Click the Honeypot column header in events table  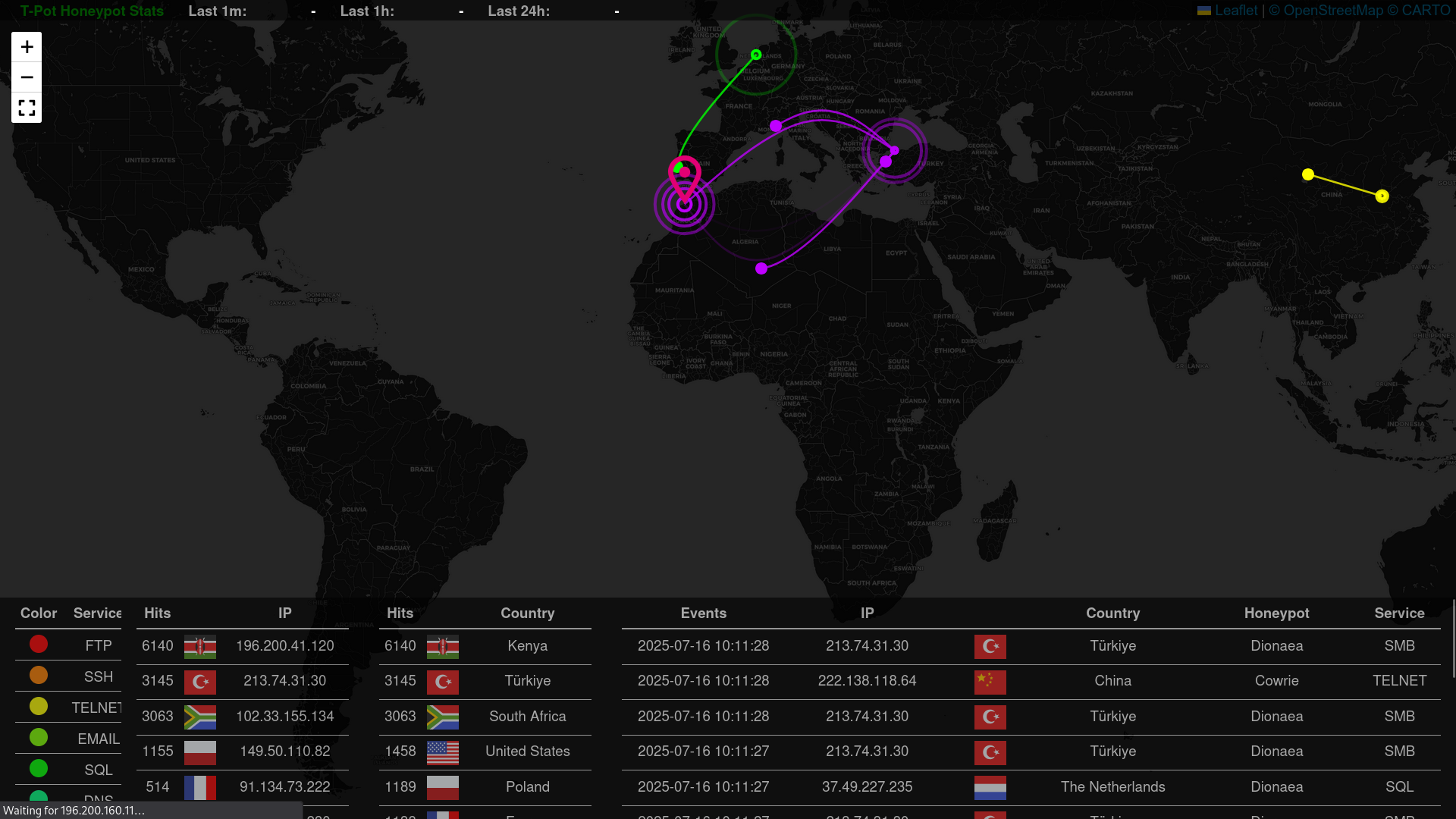(1276, 613)
